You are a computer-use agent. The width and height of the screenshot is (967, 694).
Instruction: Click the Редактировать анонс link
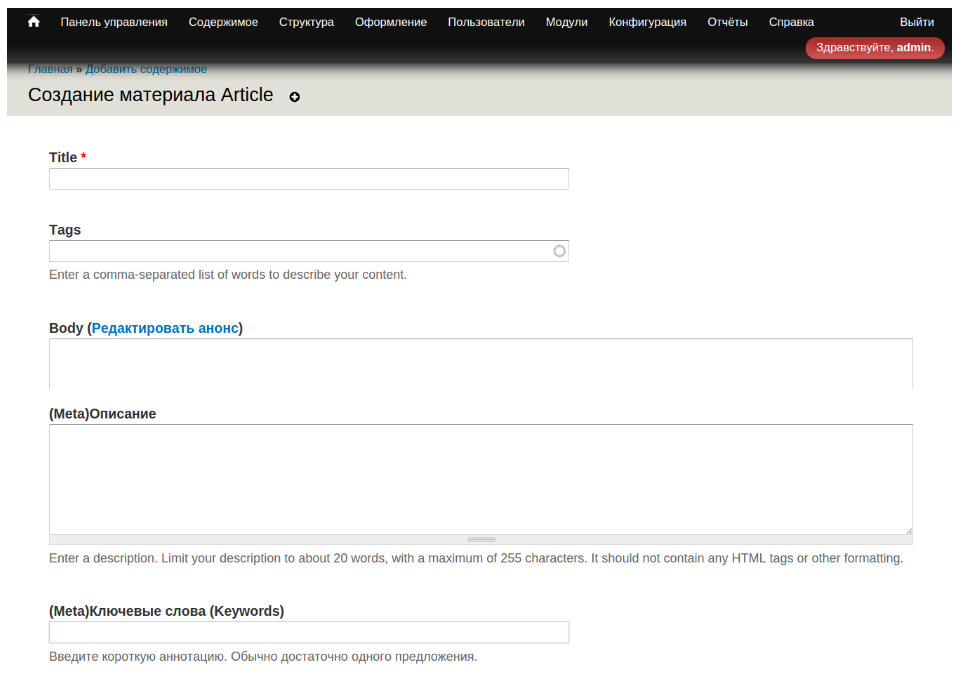(x=165, y=328)
